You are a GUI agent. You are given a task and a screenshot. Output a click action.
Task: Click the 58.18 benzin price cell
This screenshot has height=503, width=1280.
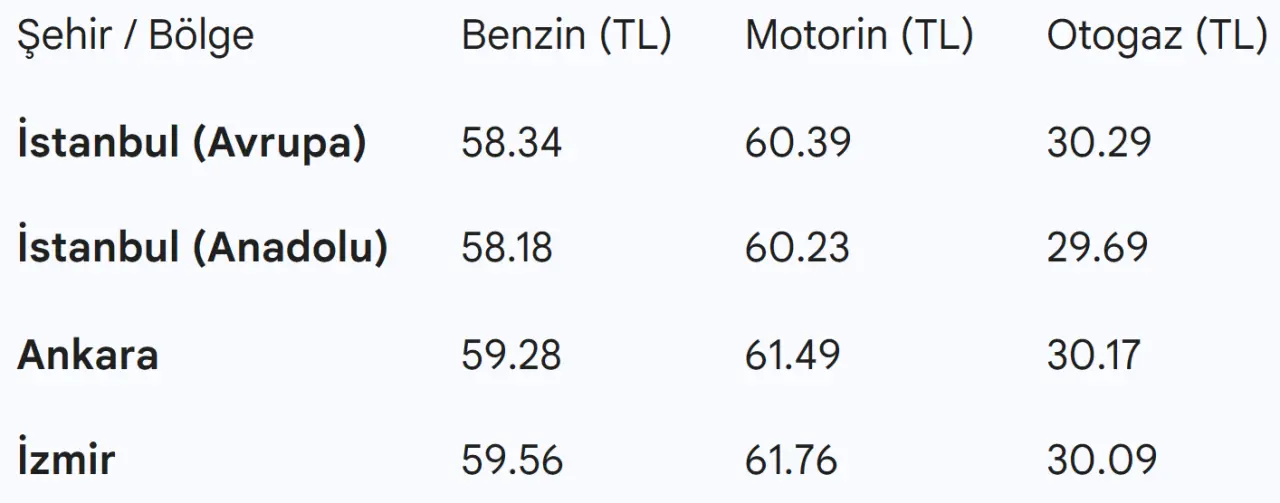click(506, 247)
